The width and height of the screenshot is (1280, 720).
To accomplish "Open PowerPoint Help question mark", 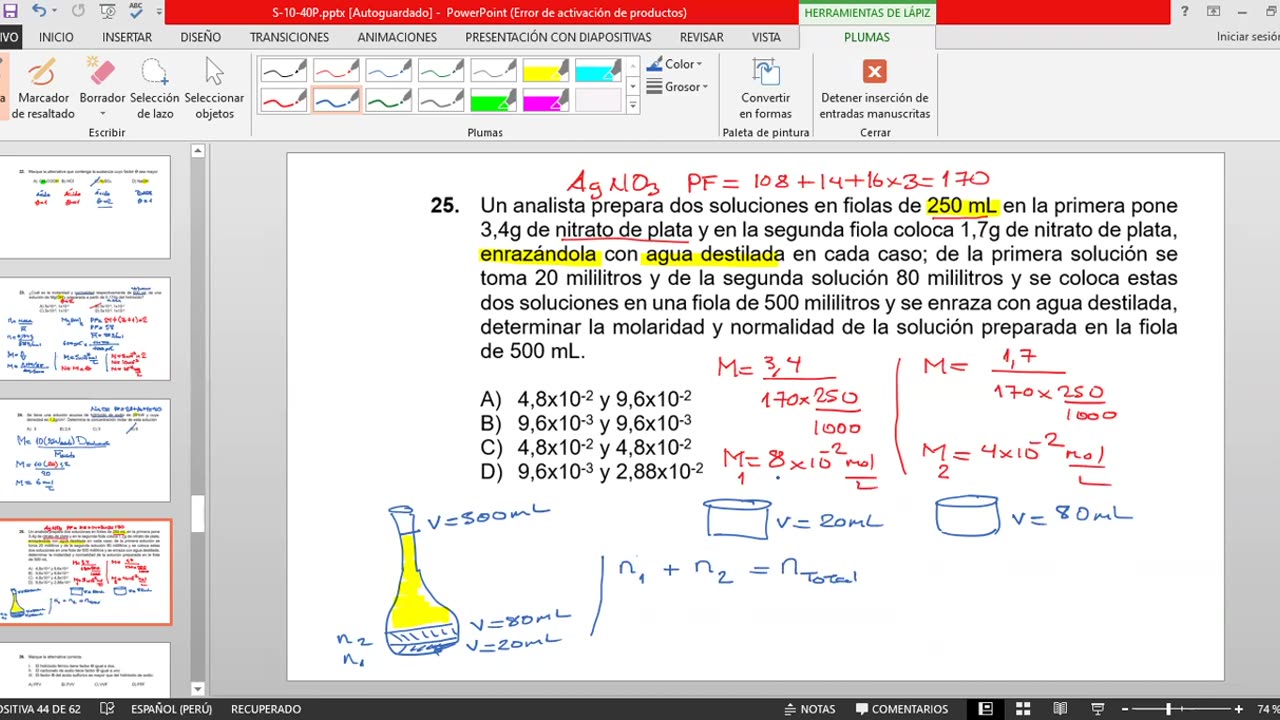I will pos(1185,11).
